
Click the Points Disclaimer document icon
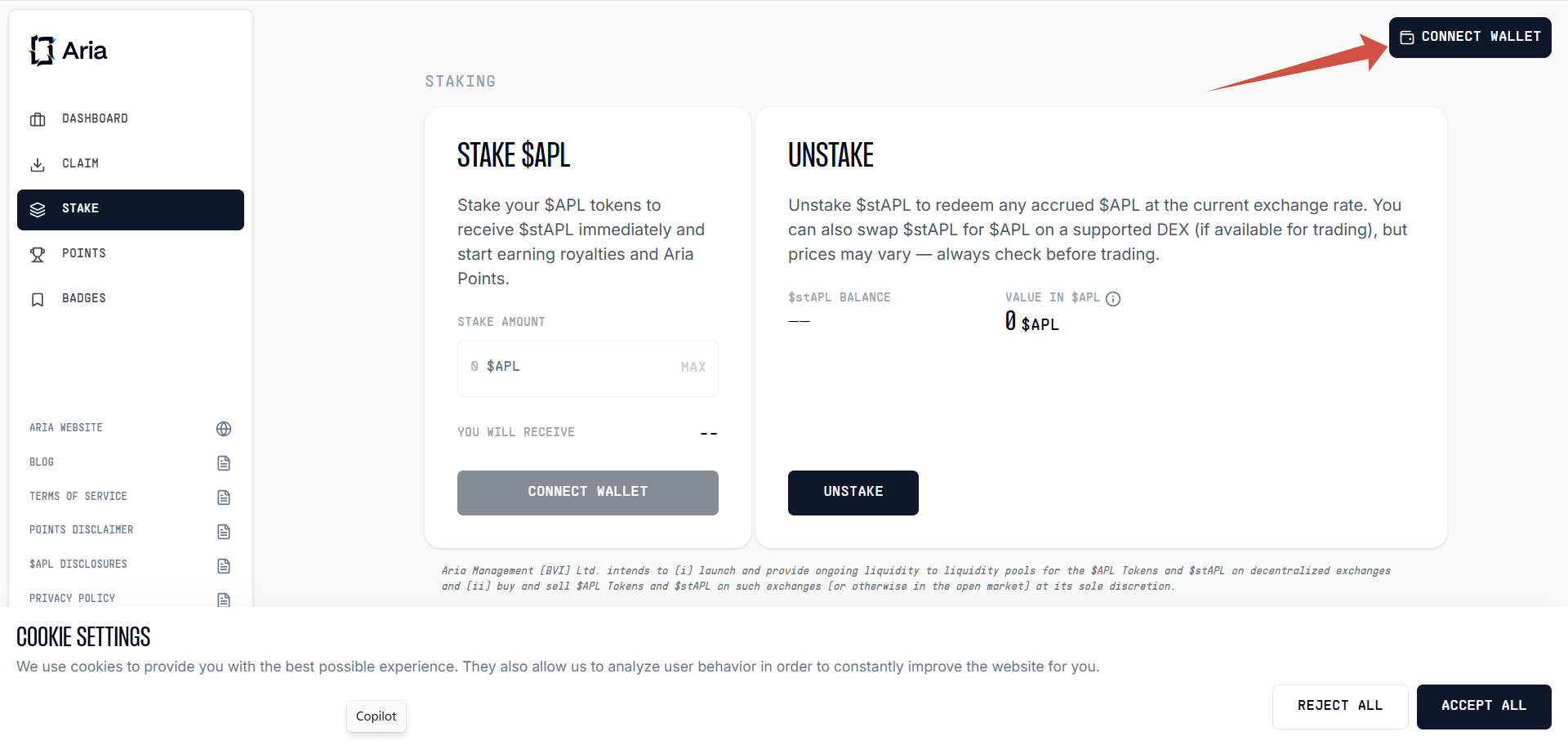224,532
